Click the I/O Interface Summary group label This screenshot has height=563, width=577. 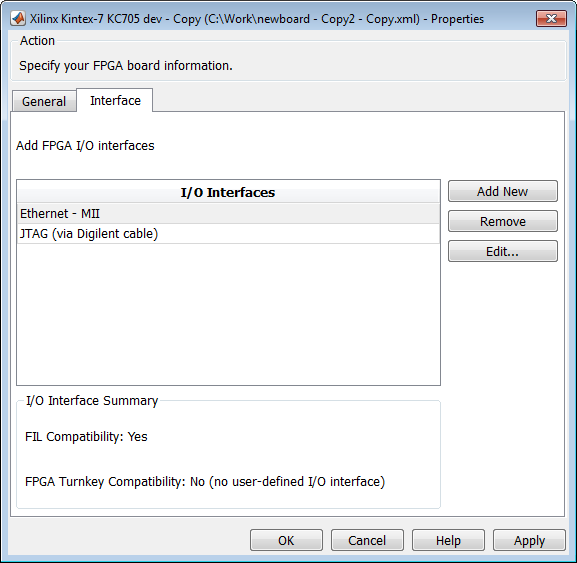tap(92, 400)
